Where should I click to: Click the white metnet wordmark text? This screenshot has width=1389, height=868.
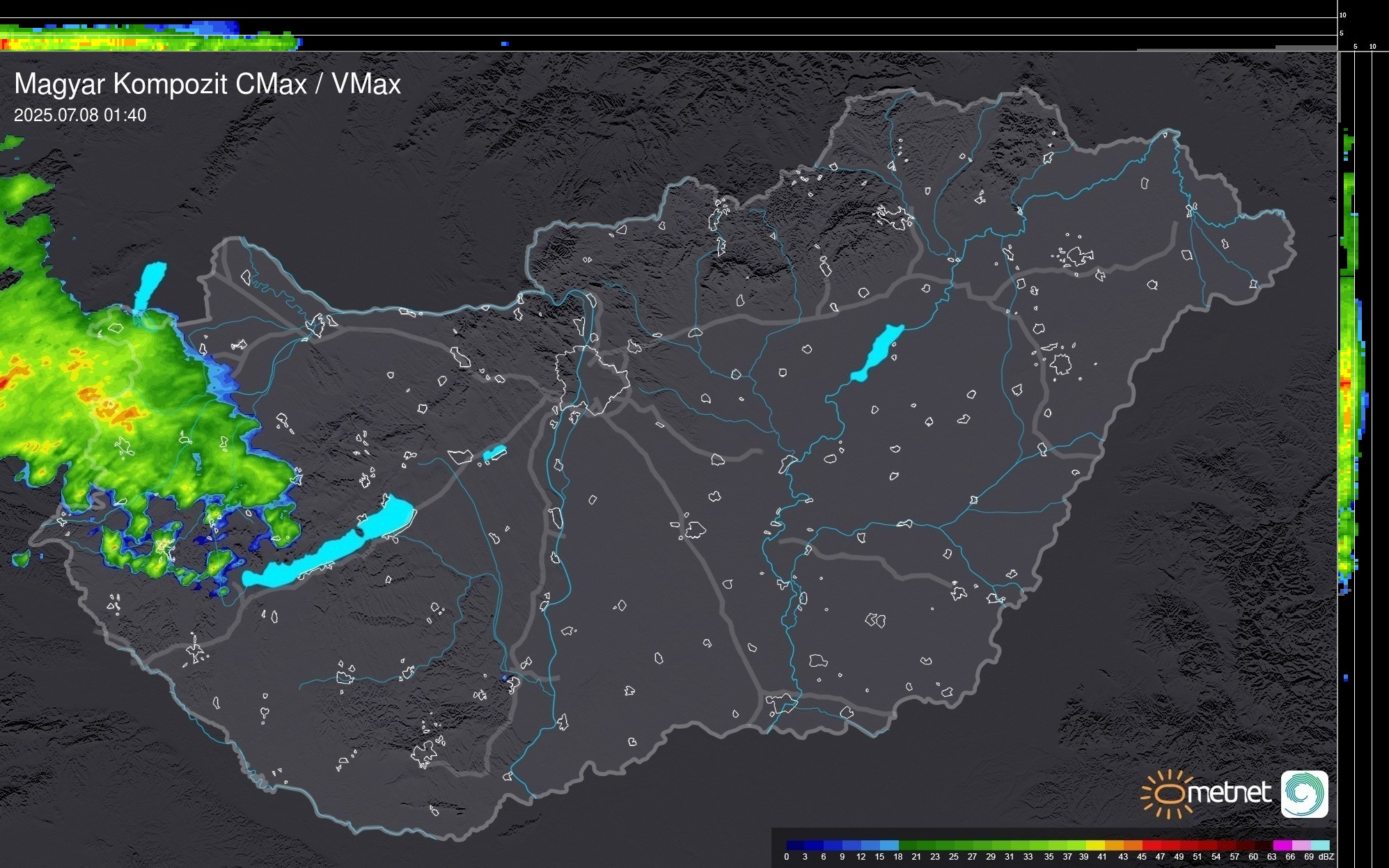coord(1229,793)
